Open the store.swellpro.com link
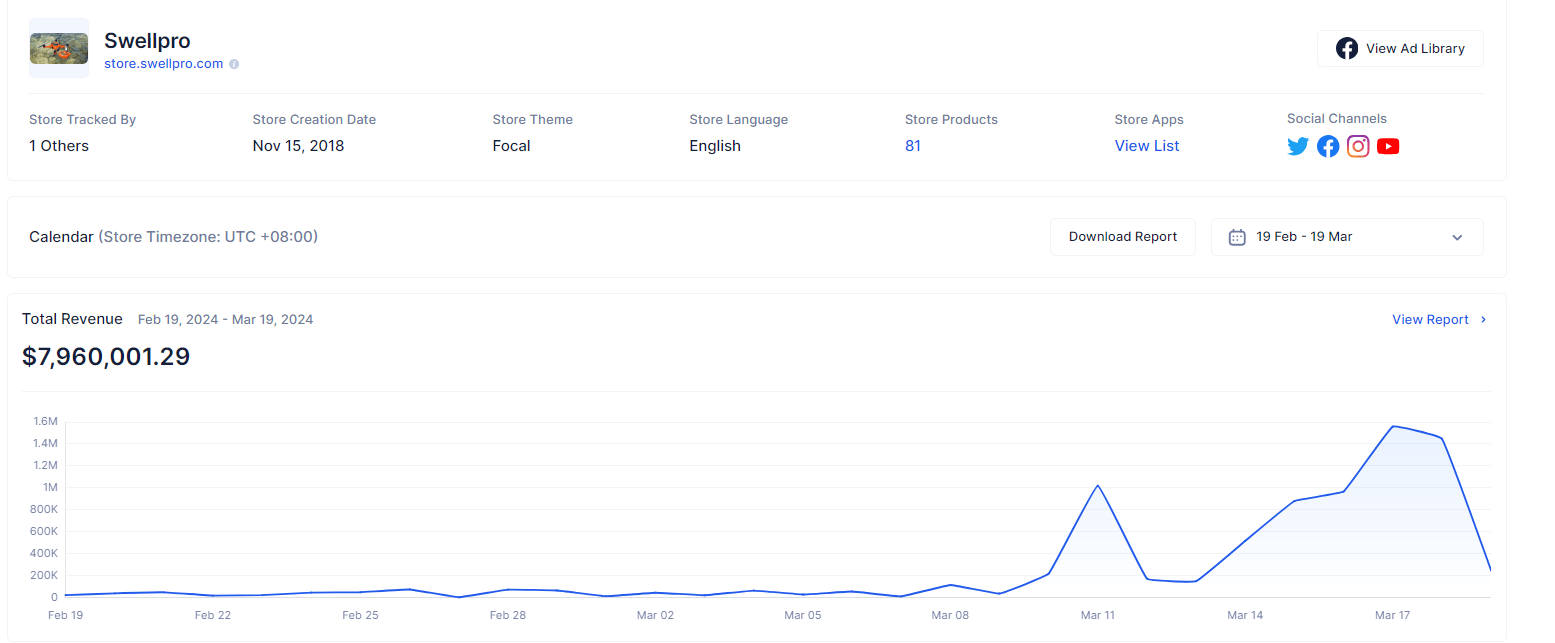 coord(164,64)
